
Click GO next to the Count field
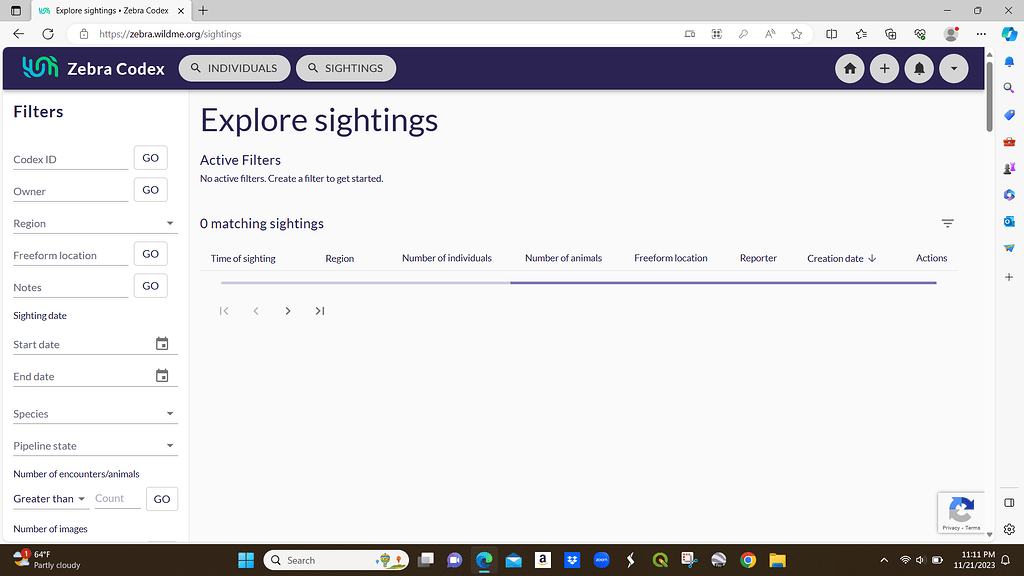click(x=162, y=499)
